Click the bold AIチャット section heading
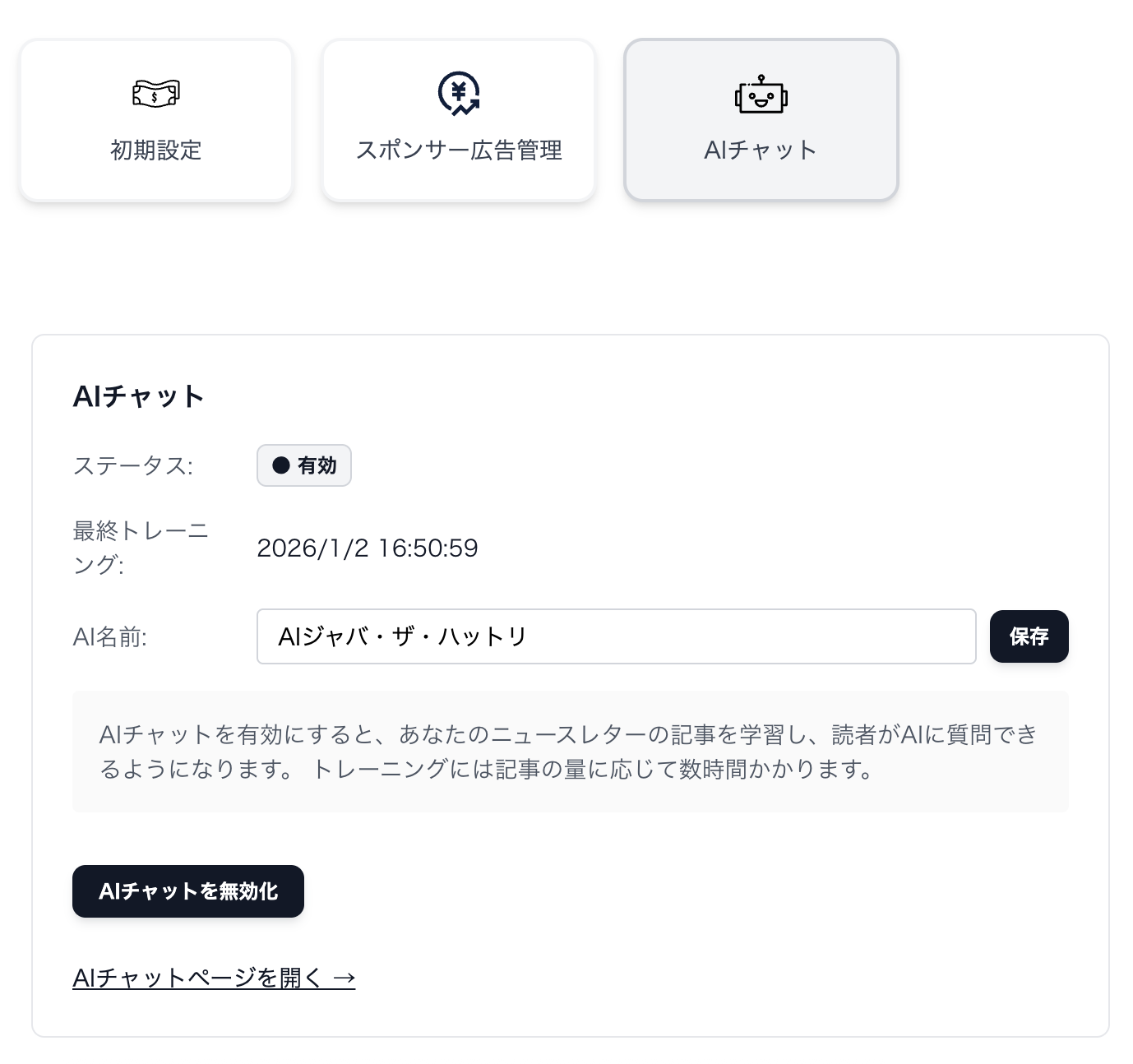 click(138, 396)
